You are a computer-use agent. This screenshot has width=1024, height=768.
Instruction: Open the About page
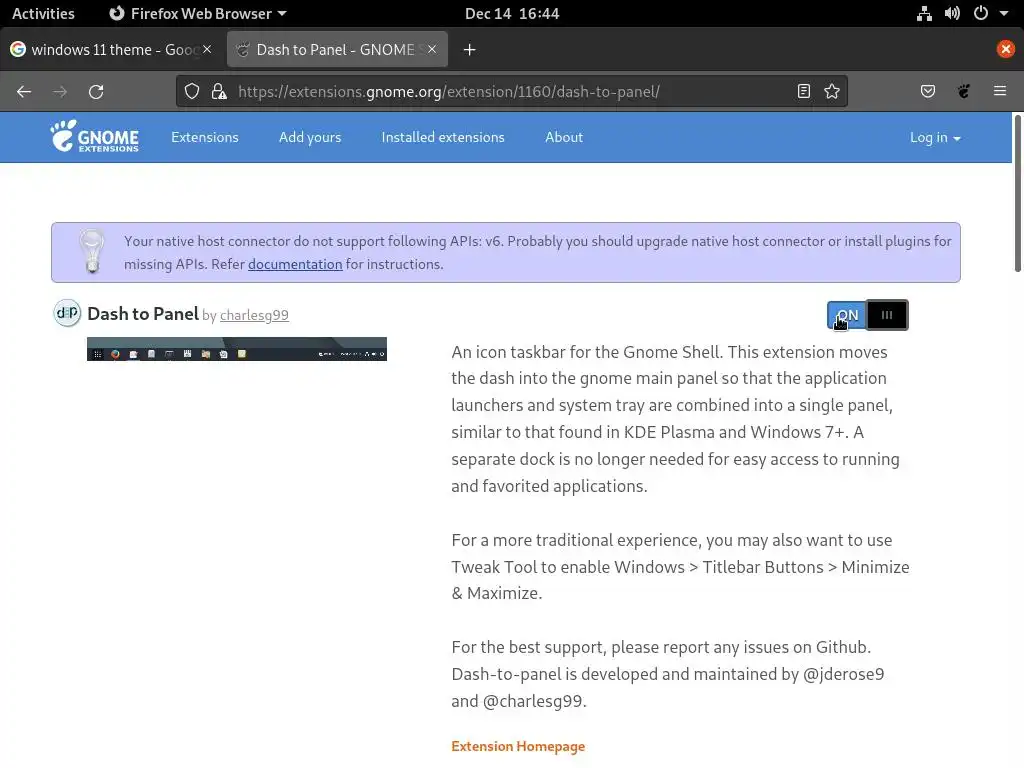[x=564, y=137]
